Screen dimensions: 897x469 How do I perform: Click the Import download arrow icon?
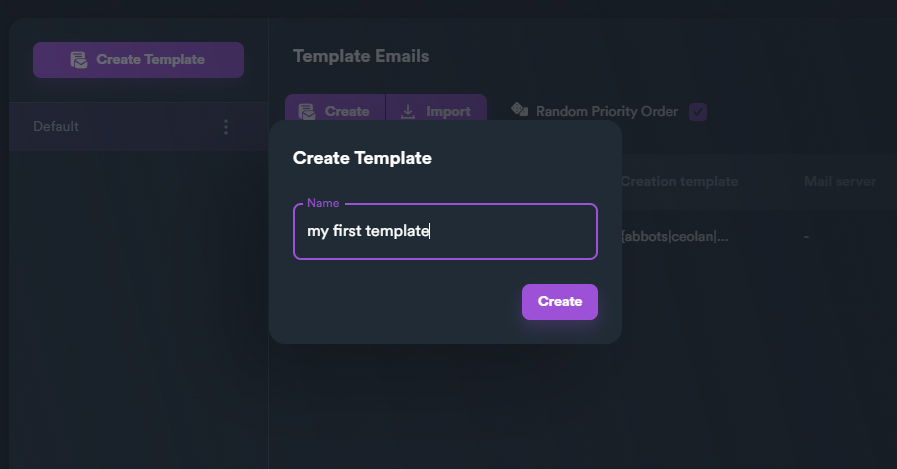tap(408, 112)
